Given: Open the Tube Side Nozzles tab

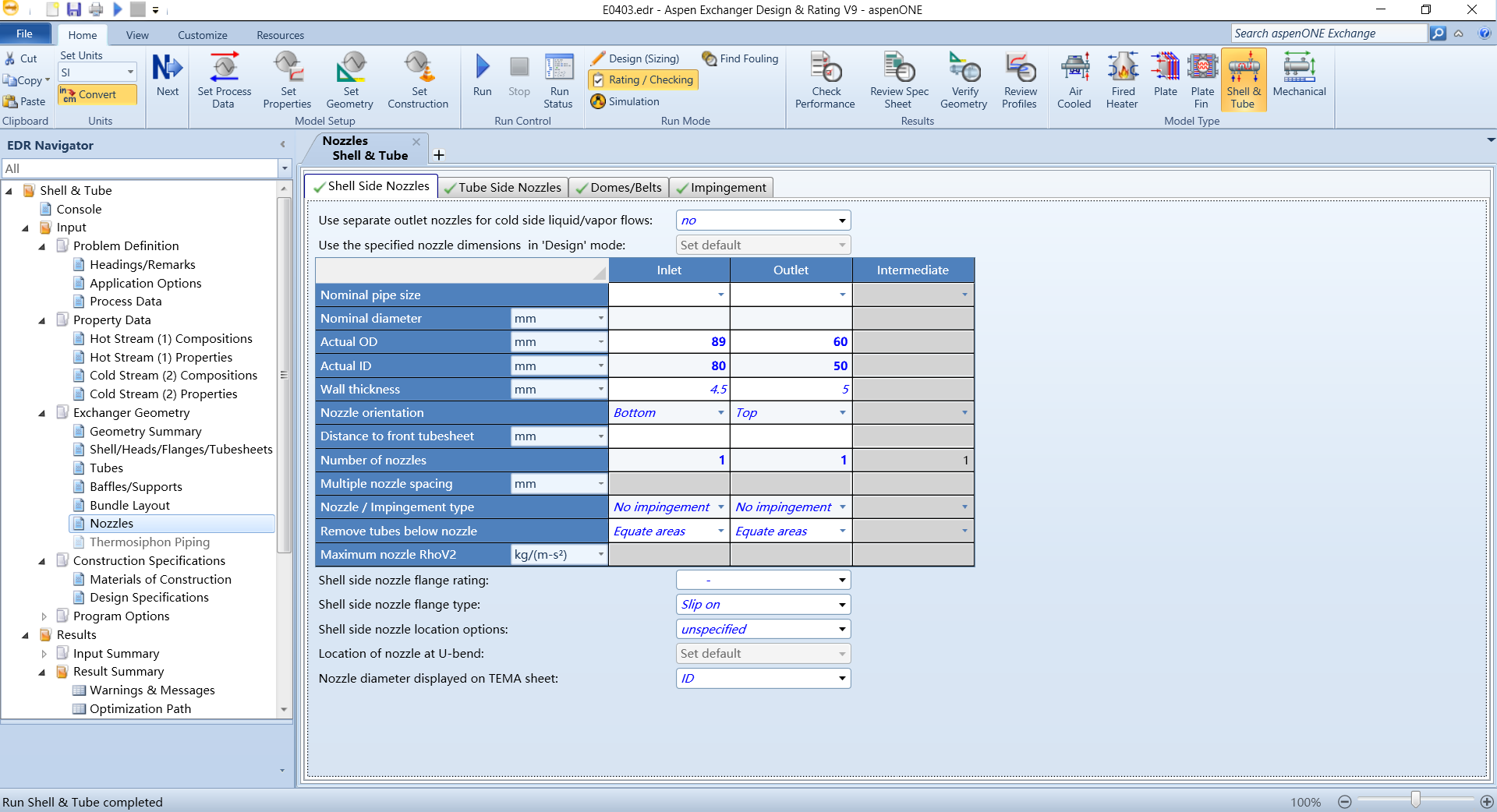Looking at the screenshot, I should pos(503,188).
